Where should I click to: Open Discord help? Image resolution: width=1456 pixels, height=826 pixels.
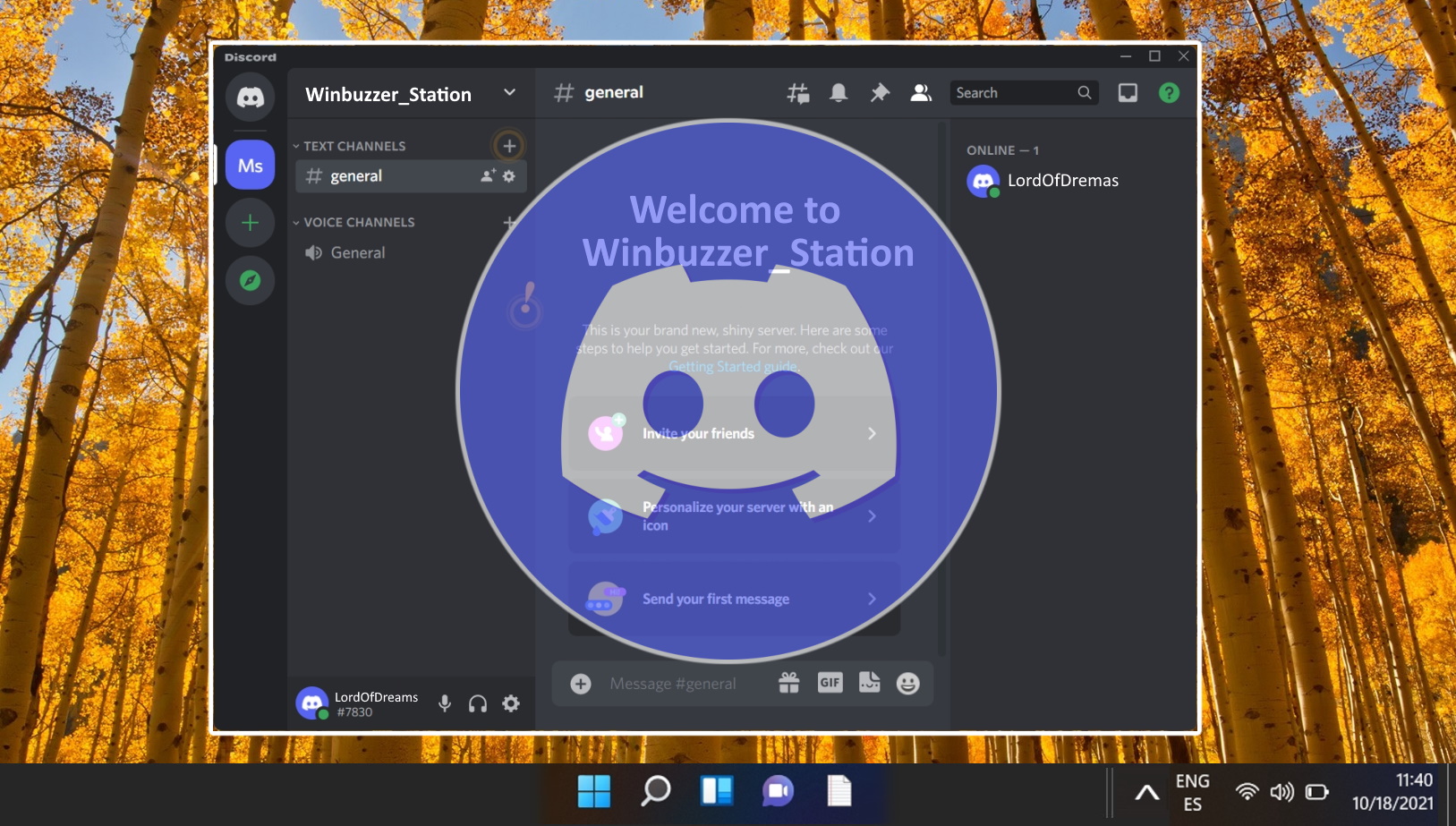(1169, 93)
